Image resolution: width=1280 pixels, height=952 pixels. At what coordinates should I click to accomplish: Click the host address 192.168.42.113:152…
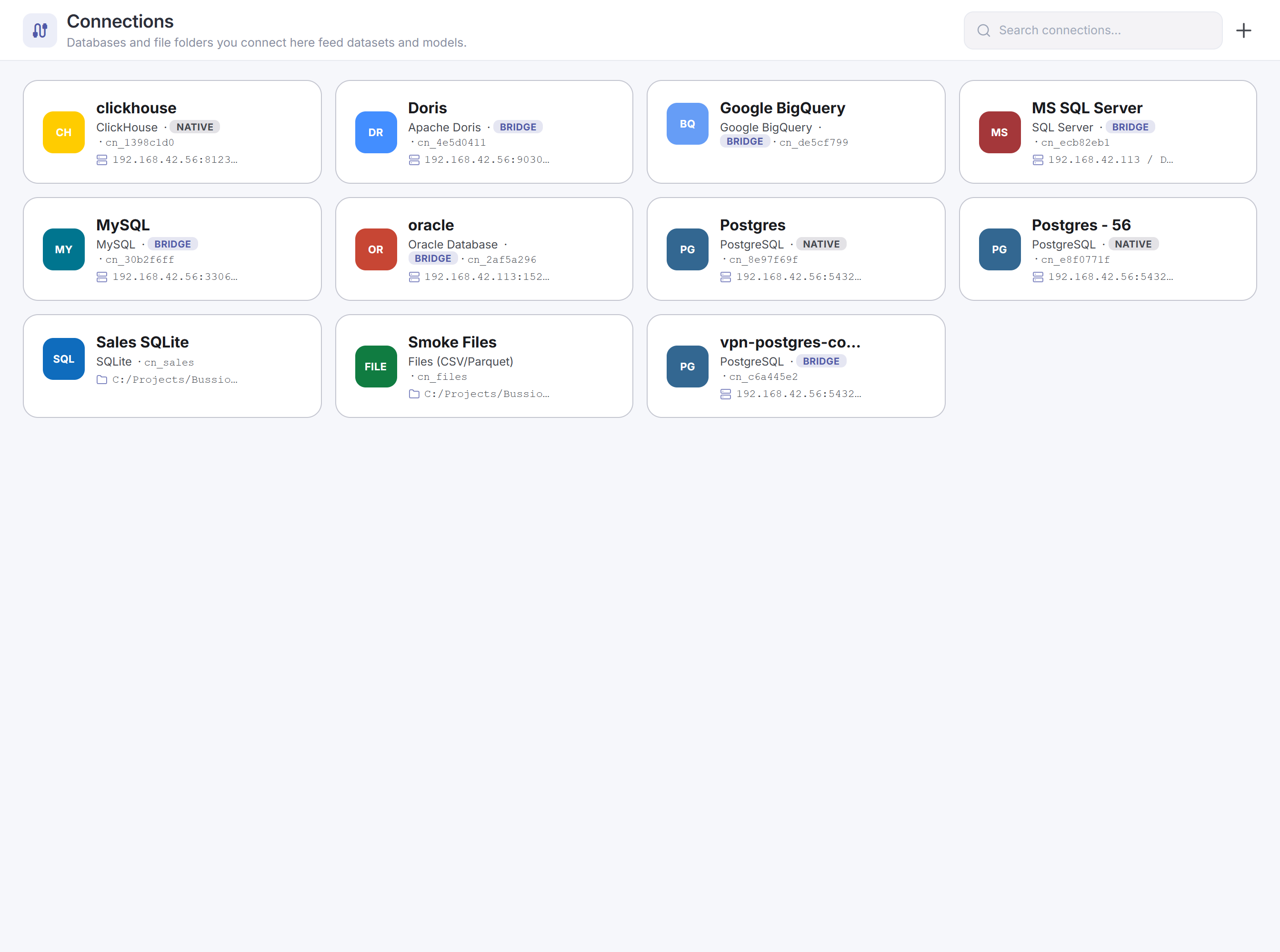[x=487, y=277]
